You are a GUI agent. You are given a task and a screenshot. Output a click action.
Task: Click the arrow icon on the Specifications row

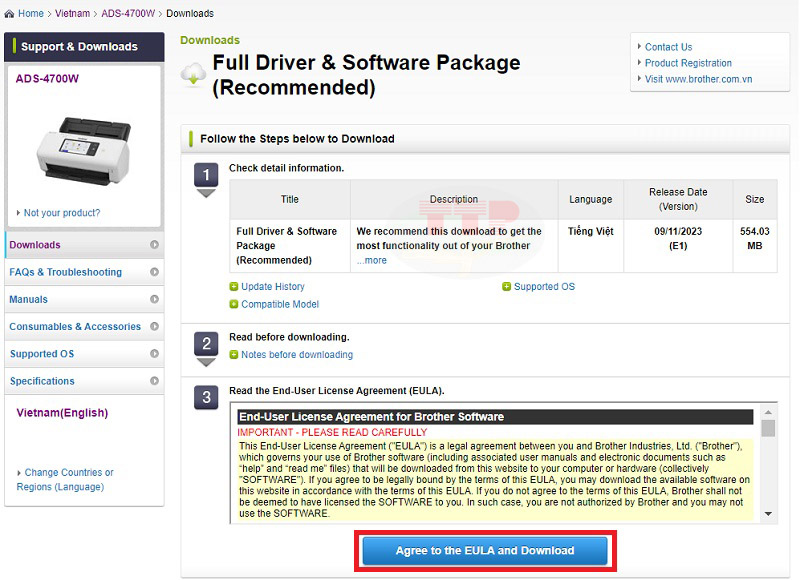coord(154,381)
